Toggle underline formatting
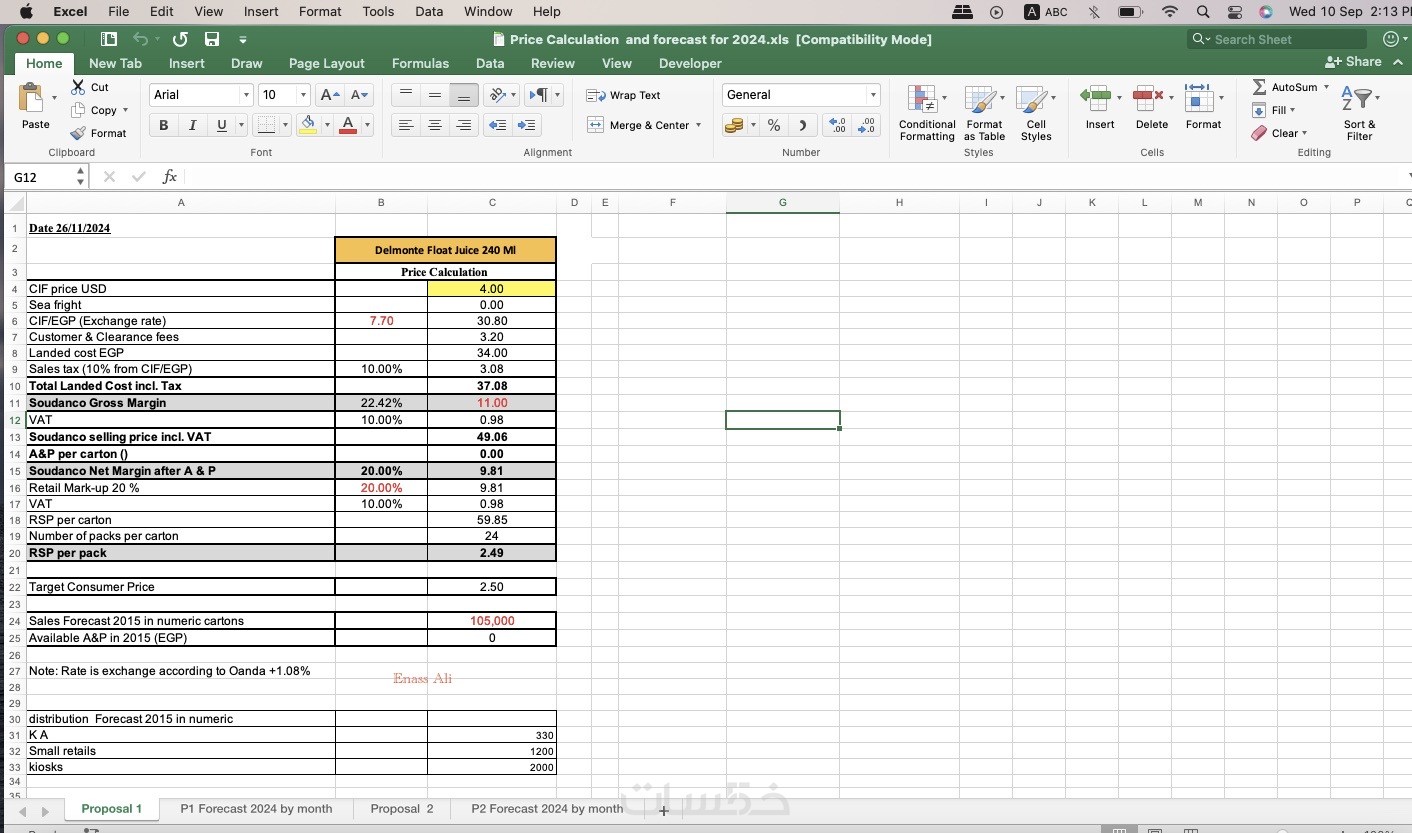 click(x=220, y=125)
